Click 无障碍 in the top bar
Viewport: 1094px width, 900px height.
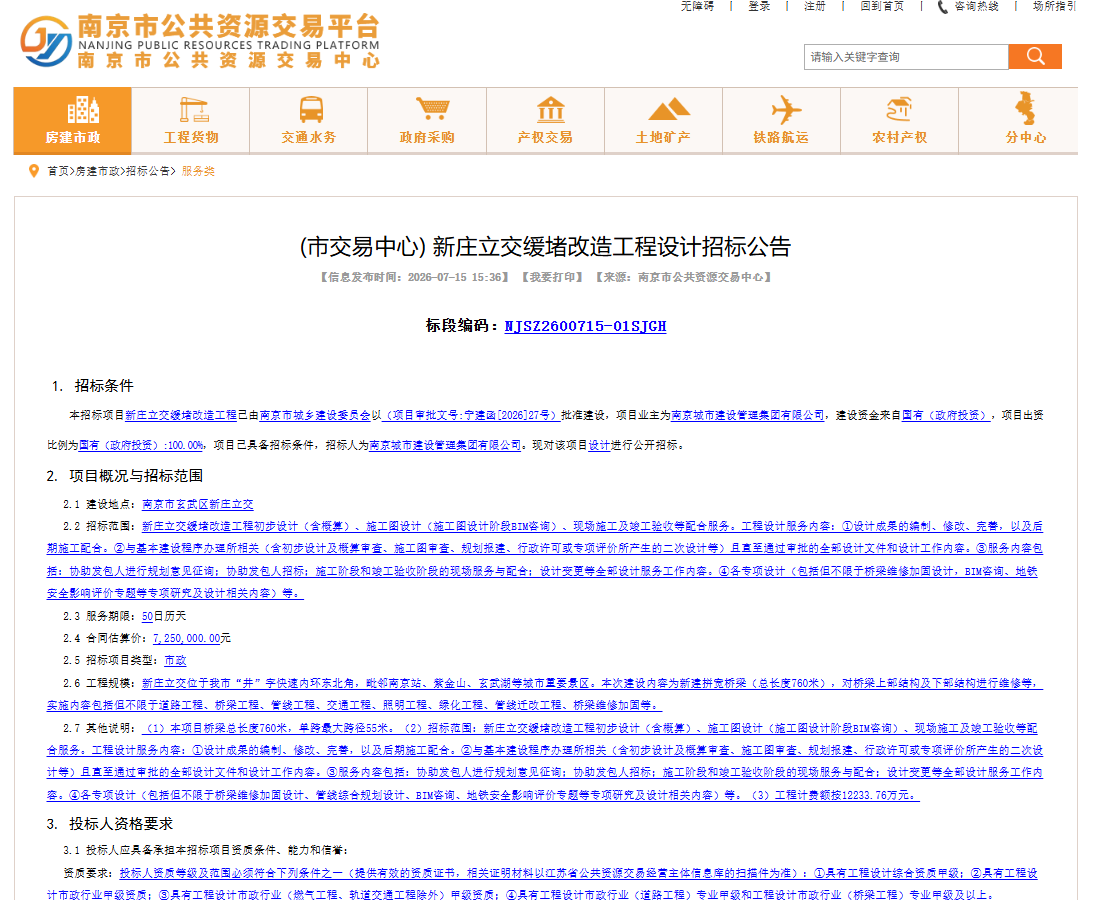click(x=697, y=6)
